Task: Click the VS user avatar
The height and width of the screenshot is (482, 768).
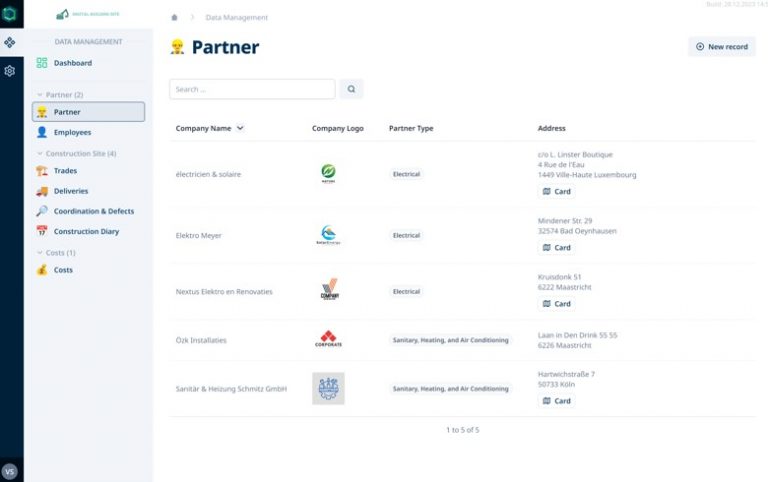Action: pyautogui.click(x=9, y=472)
